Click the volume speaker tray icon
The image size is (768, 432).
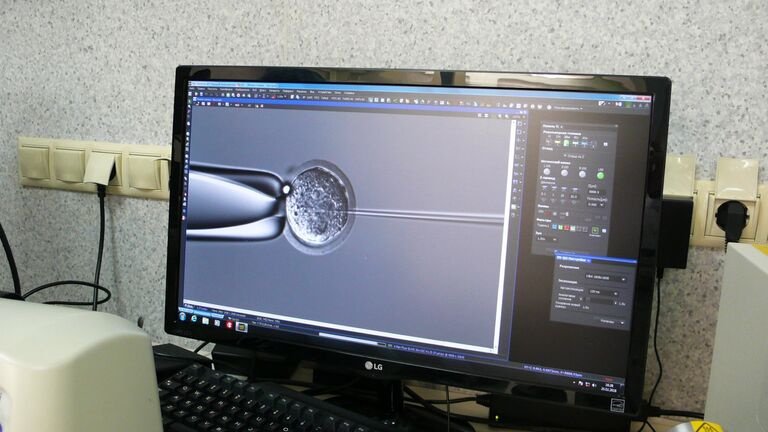coord(594,385)
